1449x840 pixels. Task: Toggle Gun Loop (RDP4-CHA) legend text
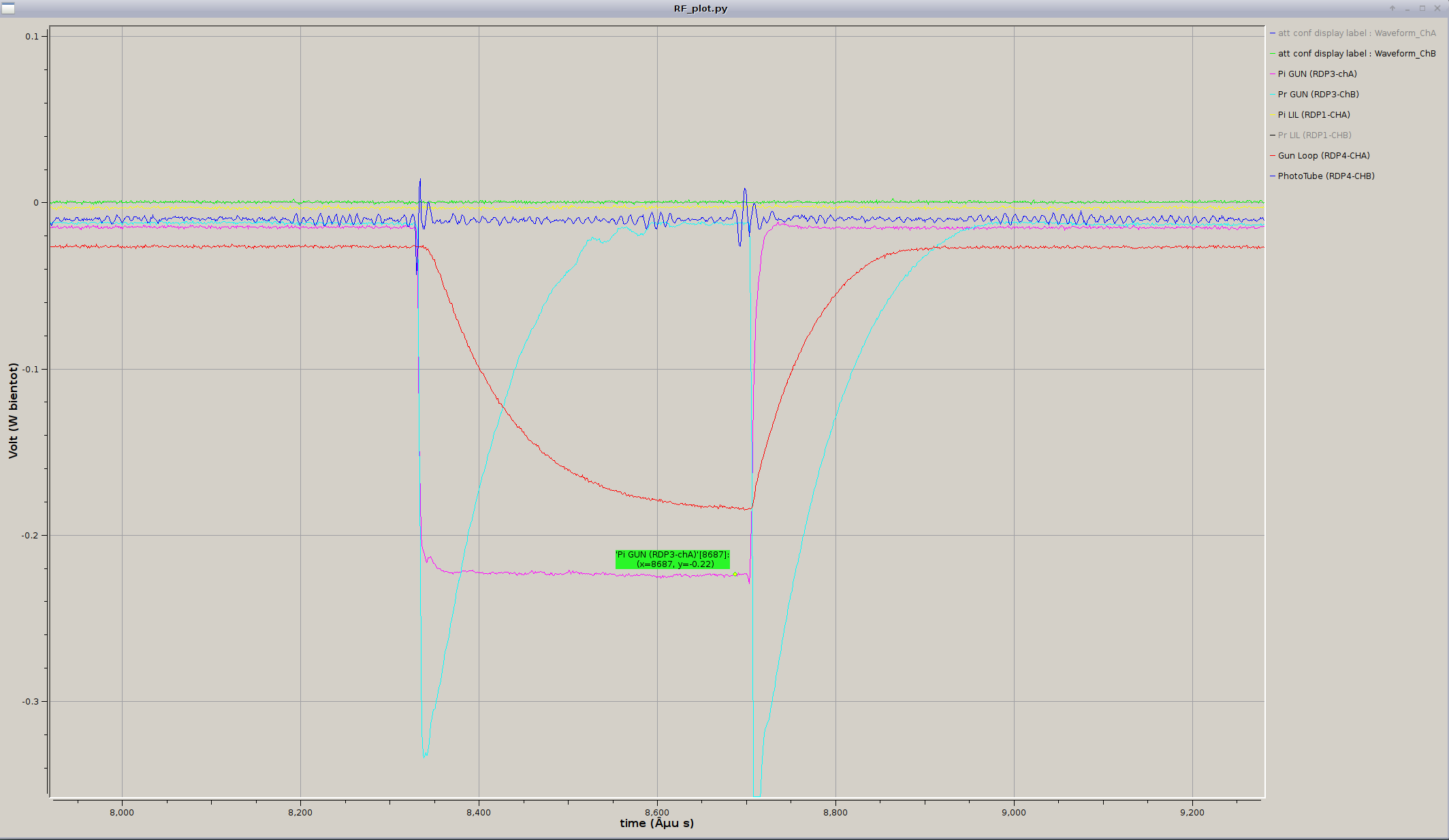tap(1323, 156)
